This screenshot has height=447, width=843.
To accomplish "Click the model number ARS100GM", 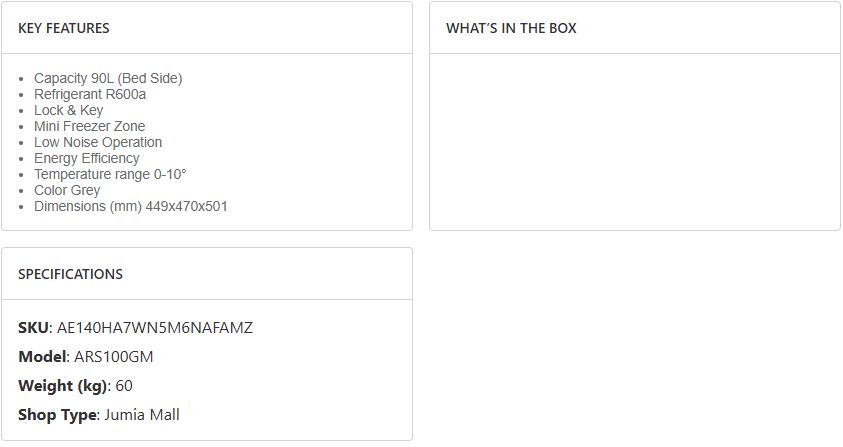I will point(114,357).
